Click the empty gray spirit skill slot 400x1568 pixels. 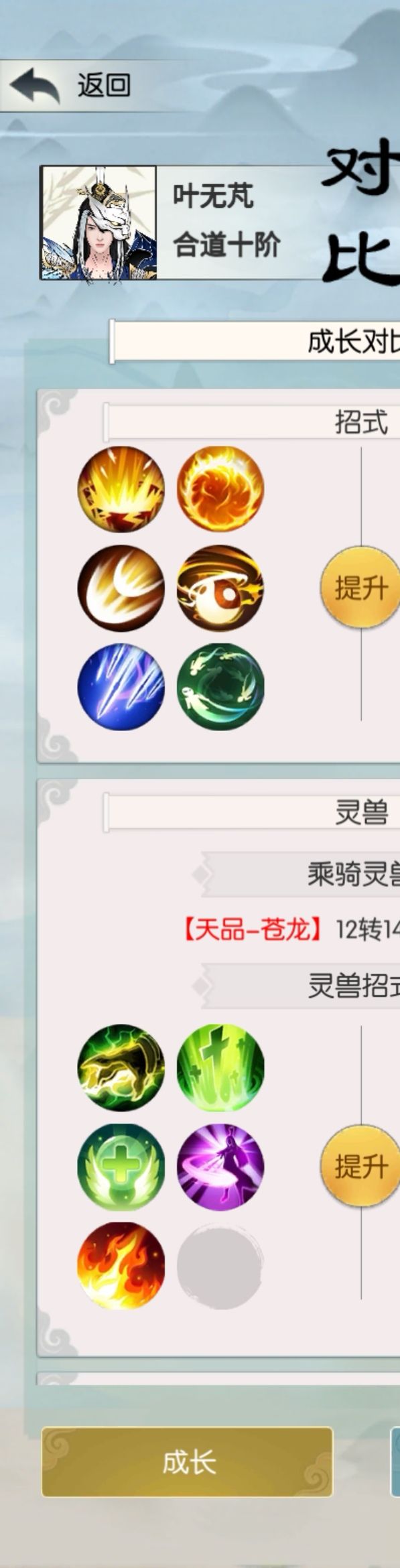click(220, 1266)
